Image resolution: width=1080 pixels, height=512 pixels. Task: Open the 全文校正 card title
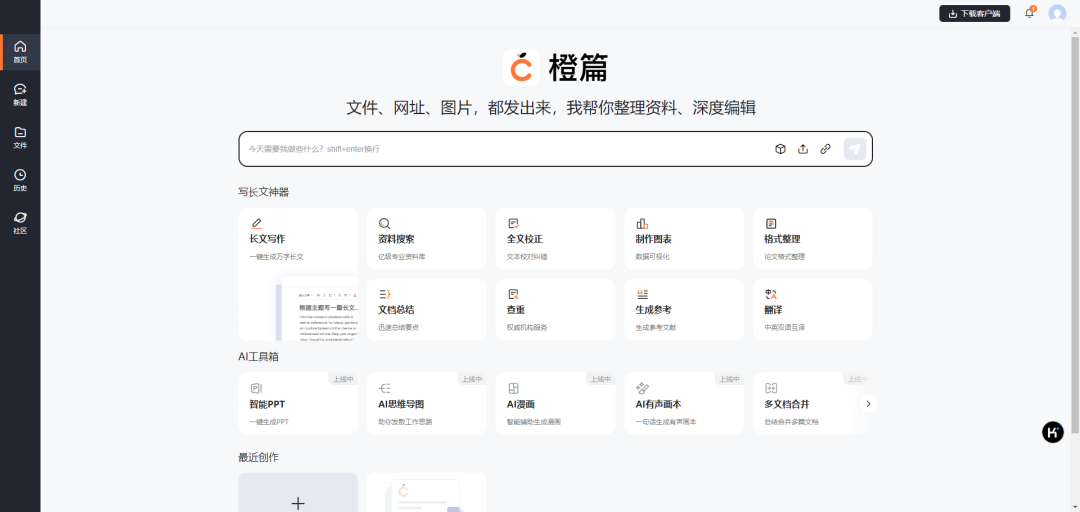pos(525,239)
